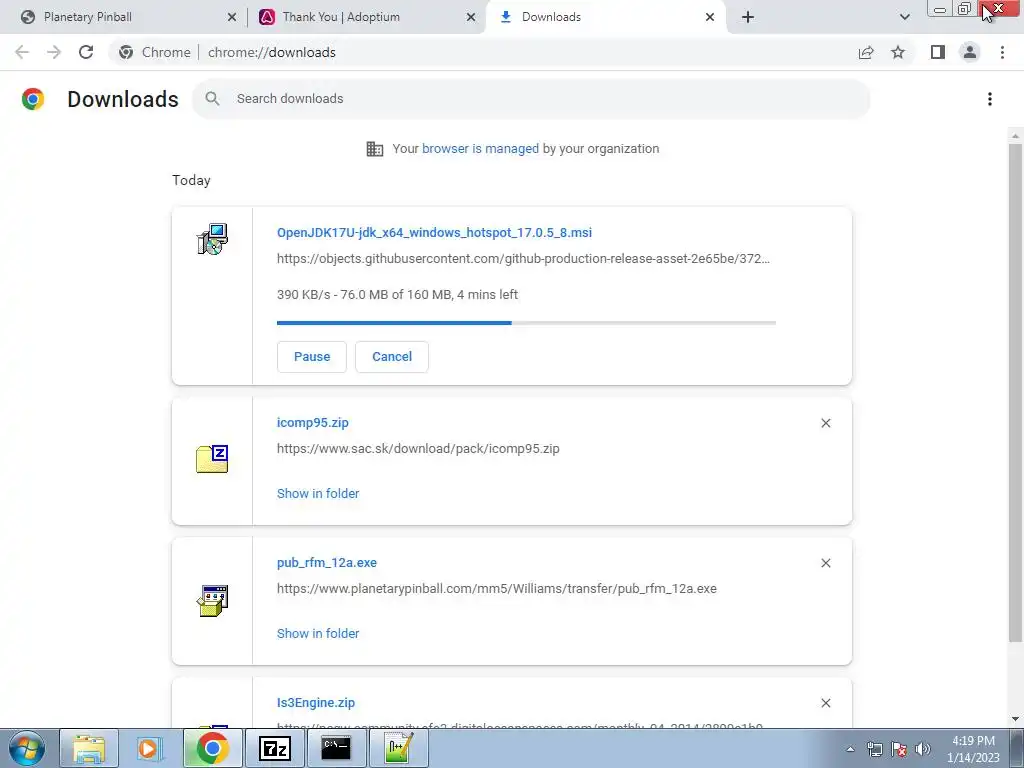Click the githubusercontent source URL
Screen dimensions: 1024x768
click(523, 259)
